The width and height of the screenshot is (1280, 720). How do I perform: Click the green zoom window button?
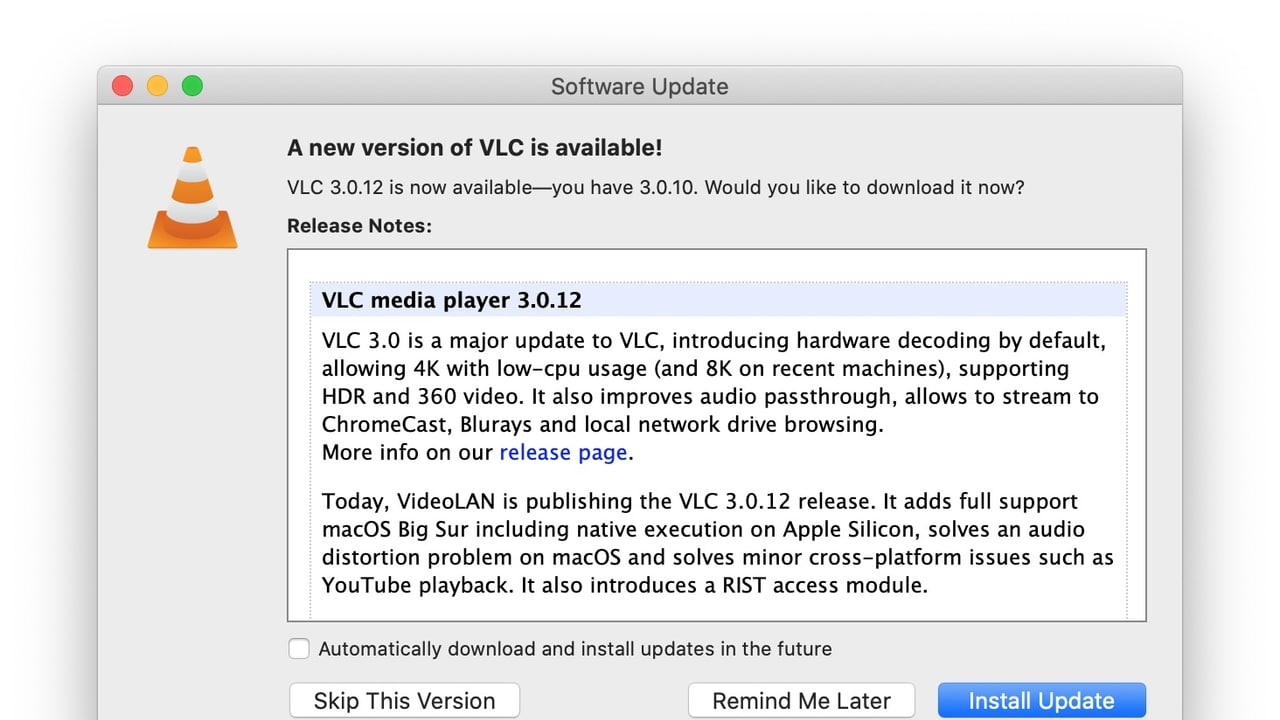pos(192,86)
